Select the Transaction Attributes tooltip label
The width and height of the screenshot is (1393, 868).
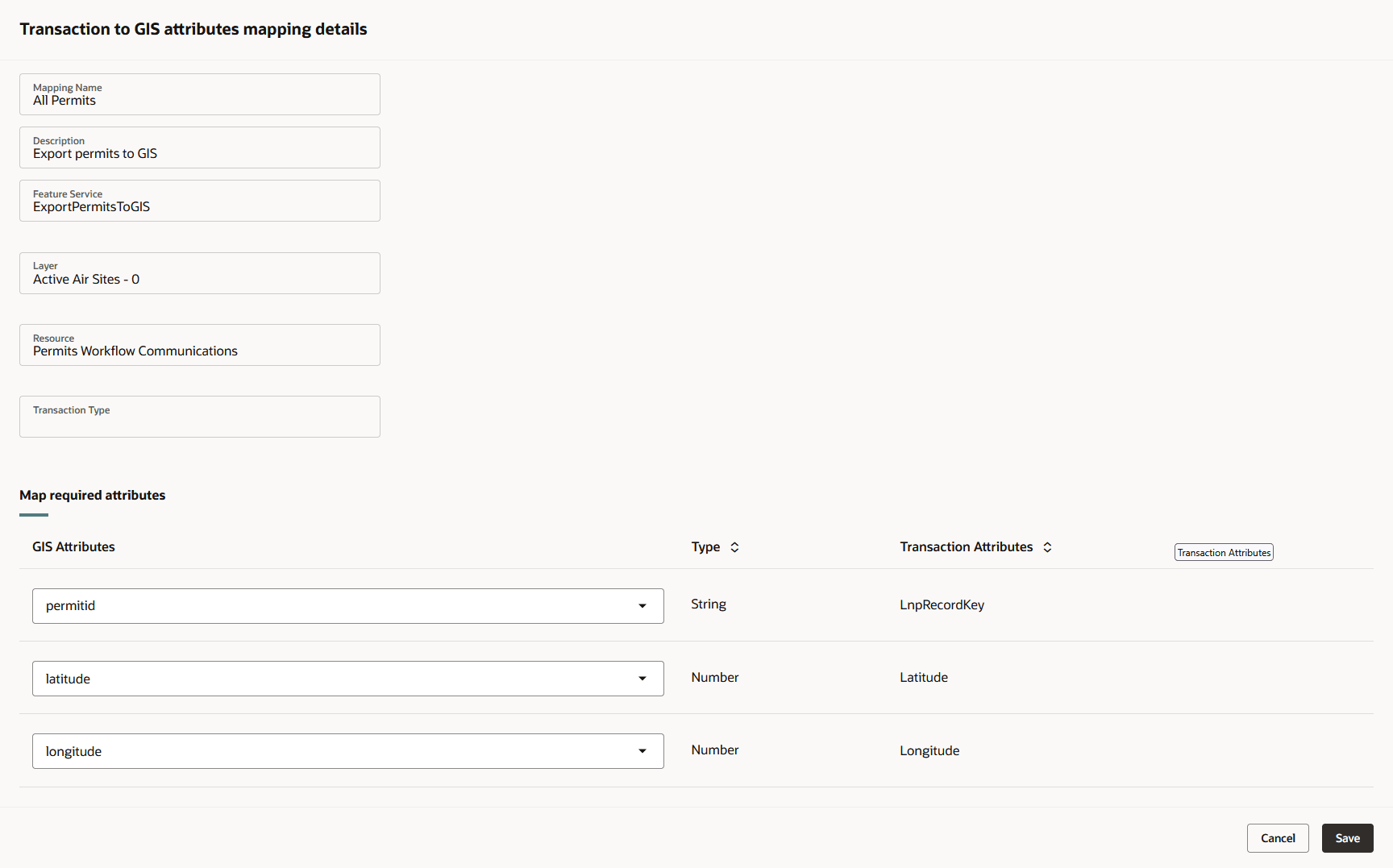1224,552
